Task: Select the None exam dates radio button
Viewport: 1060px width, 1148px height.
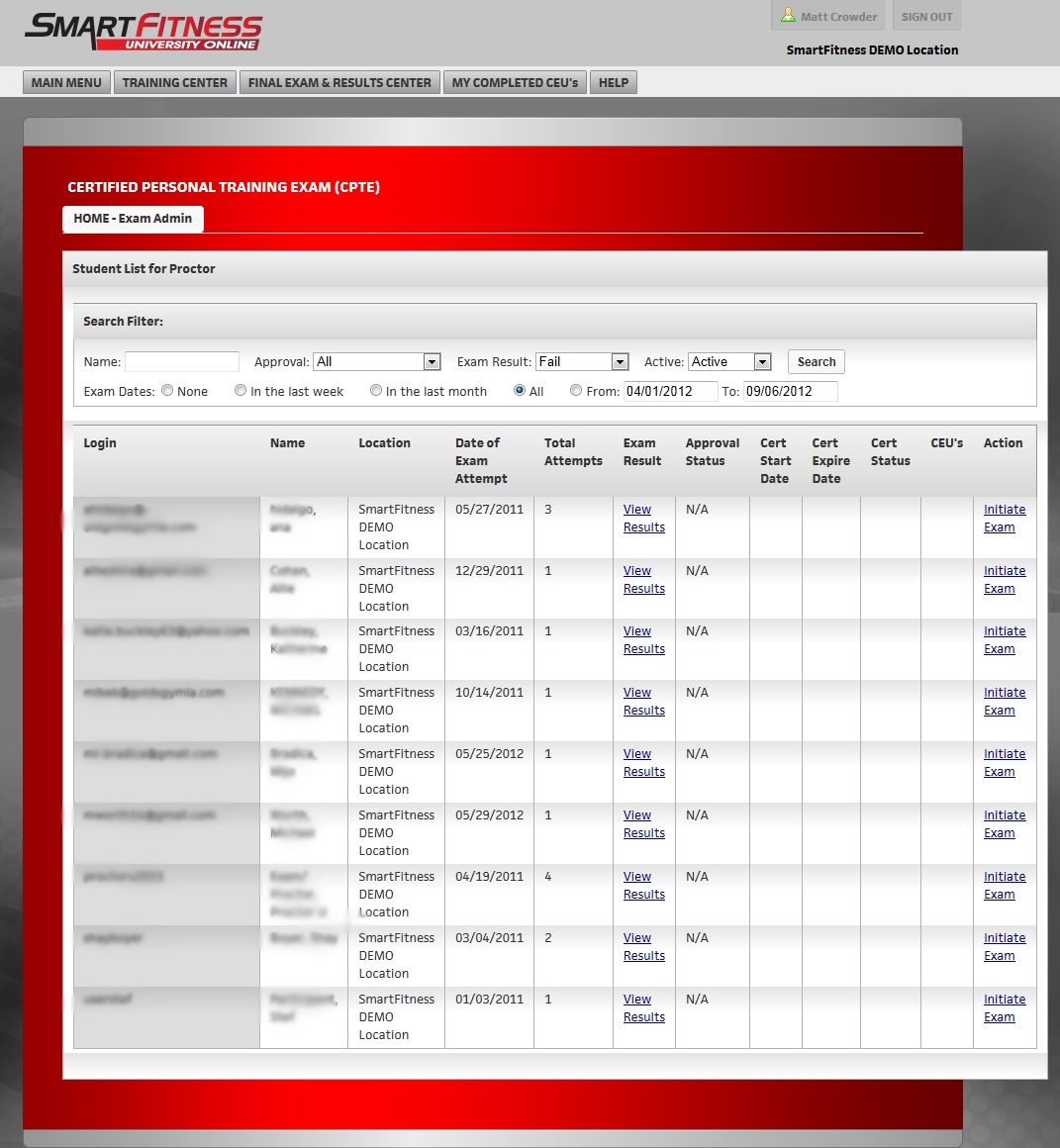Action: coord(167,390)
